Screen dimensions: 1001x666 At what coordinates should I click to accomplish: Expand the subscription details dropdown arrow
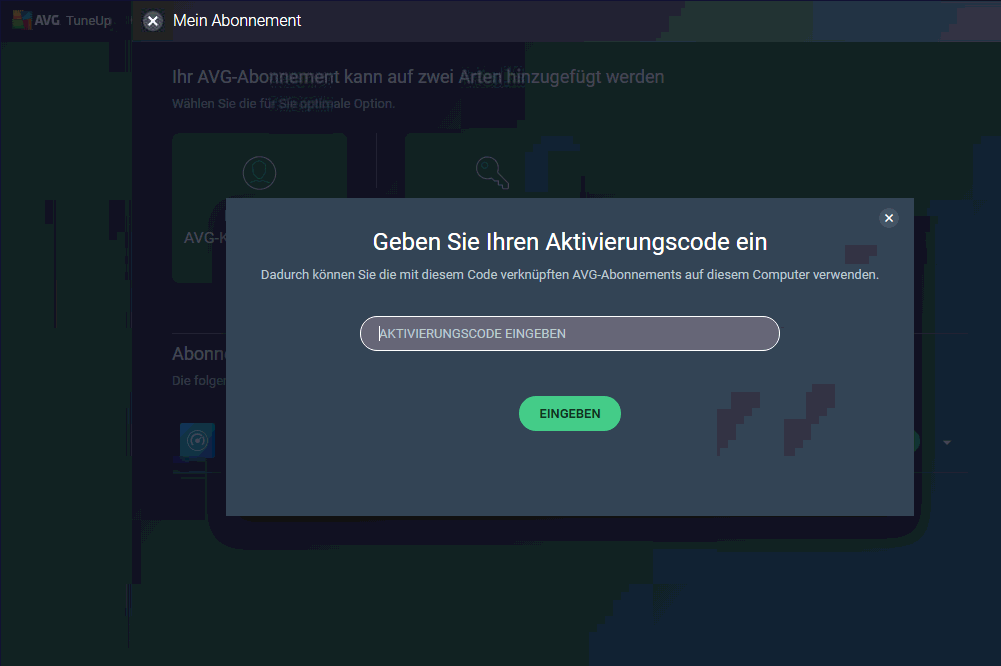[947, 442]
